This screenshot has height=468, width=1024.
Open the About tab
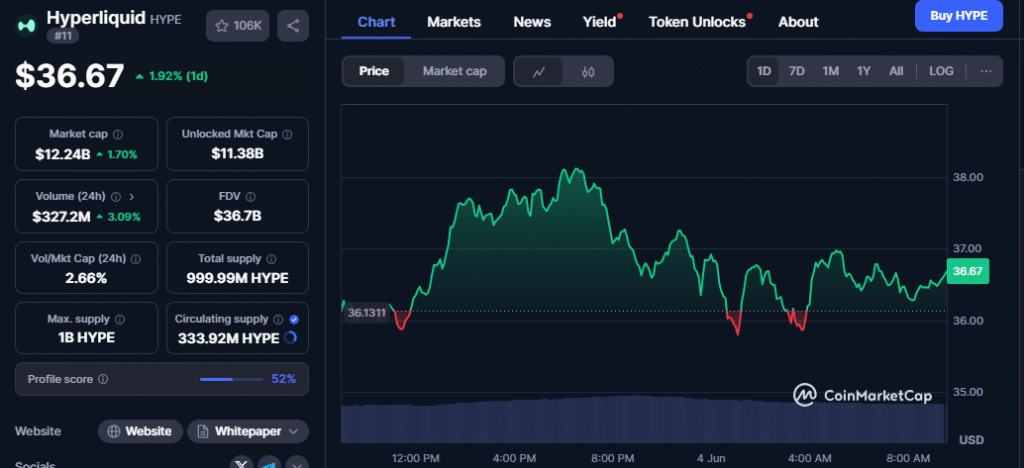(x=799, y=22)
